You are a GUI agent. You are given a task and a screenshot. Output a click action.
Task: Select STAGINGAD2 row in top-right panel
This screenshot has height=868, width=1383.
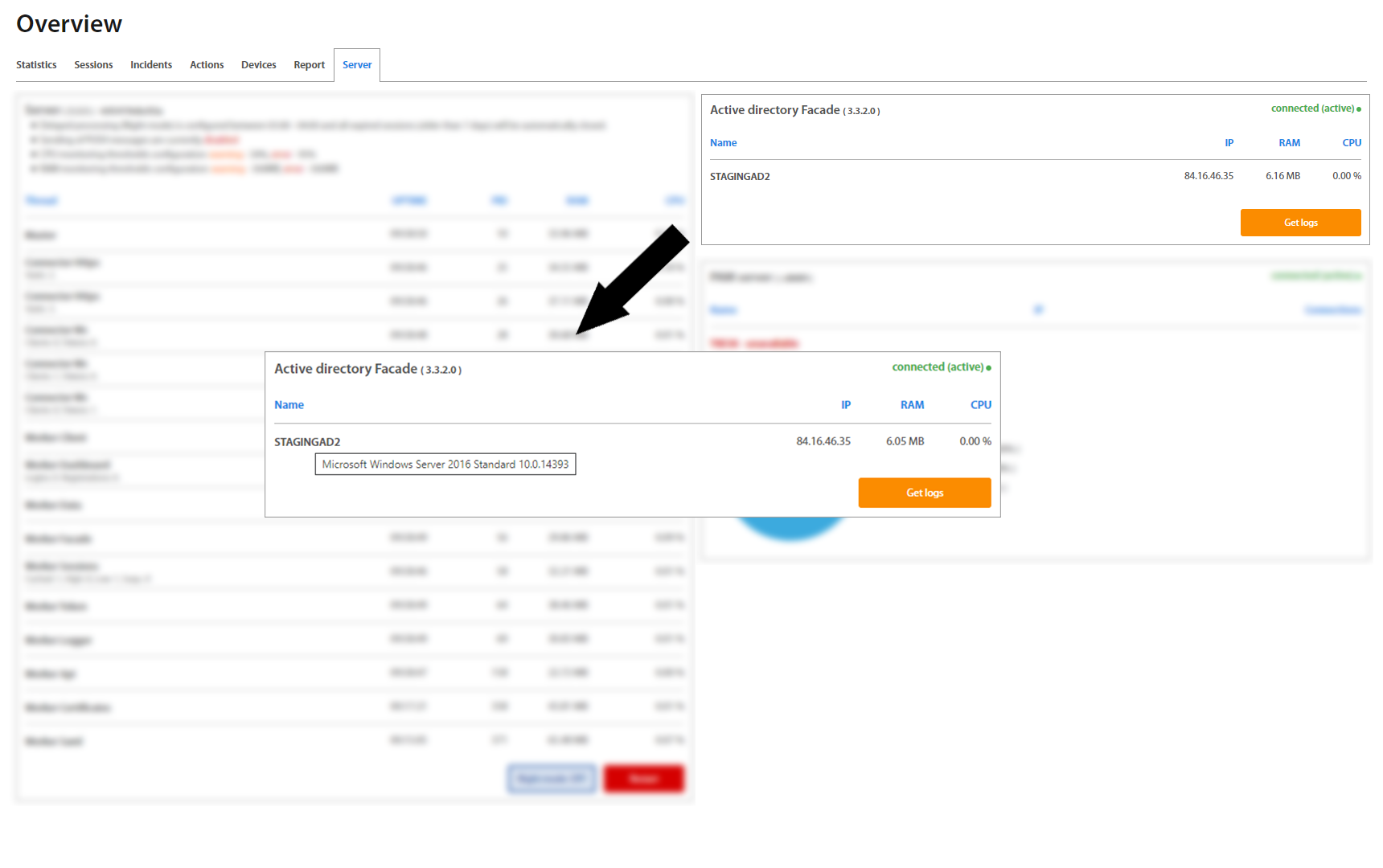[740, 177]
